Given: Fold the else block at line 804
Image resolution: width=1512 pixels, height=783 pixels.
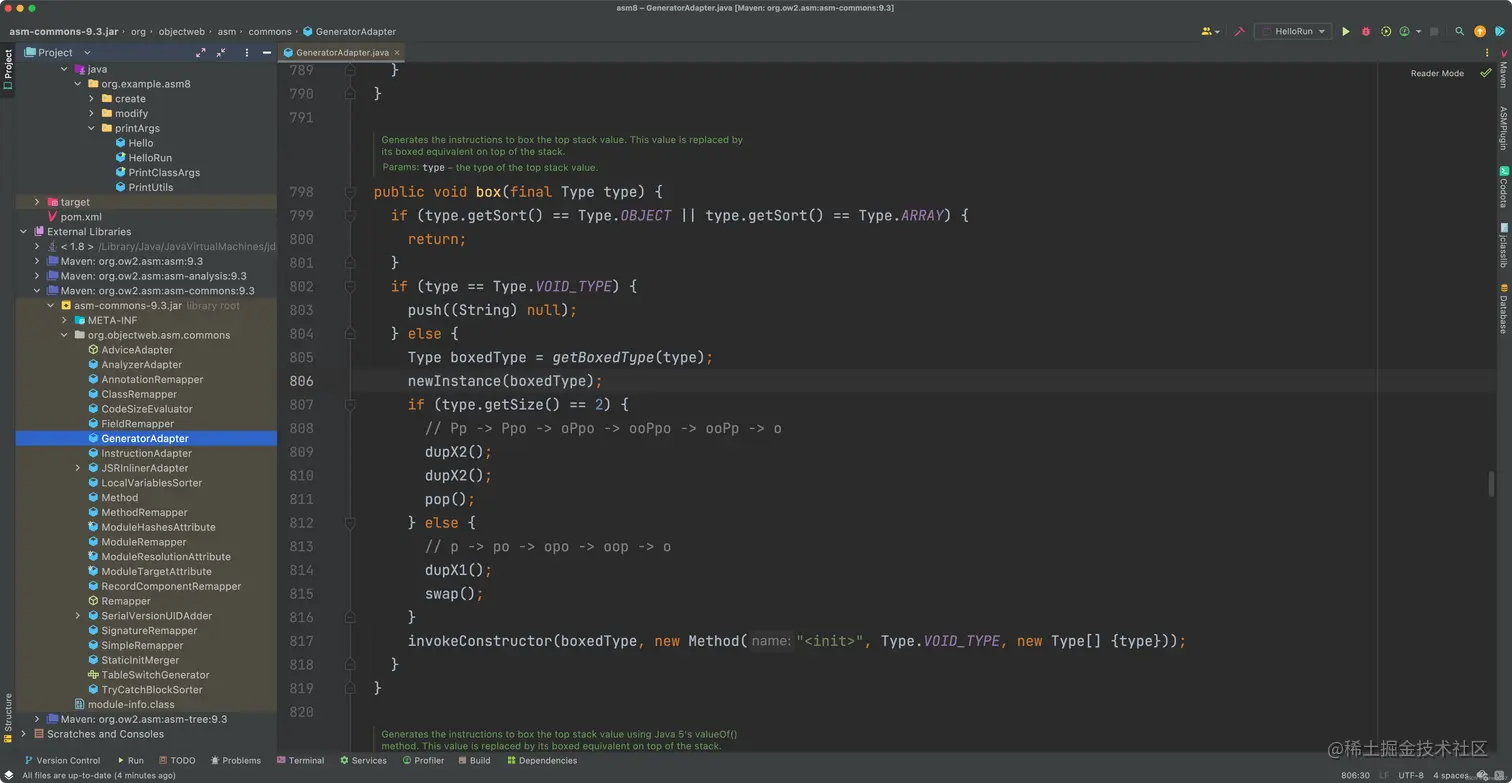Looking at the screenshot, I should tap(350, 334).
